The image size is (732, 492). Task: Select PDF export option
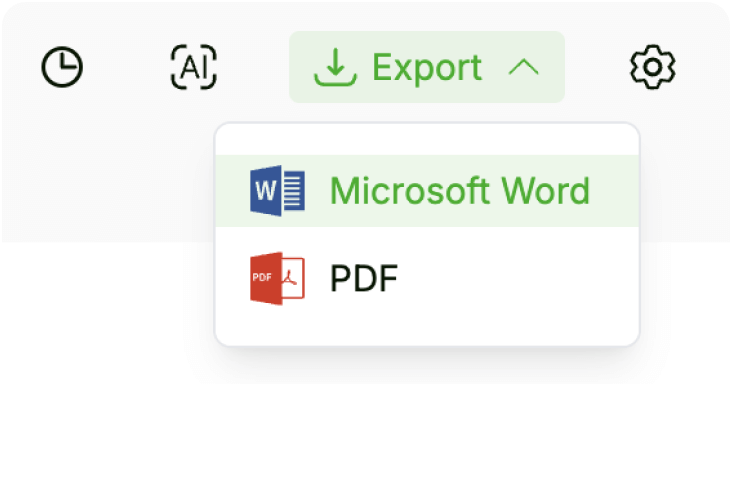pyautogui.click(x=427, y=278)
